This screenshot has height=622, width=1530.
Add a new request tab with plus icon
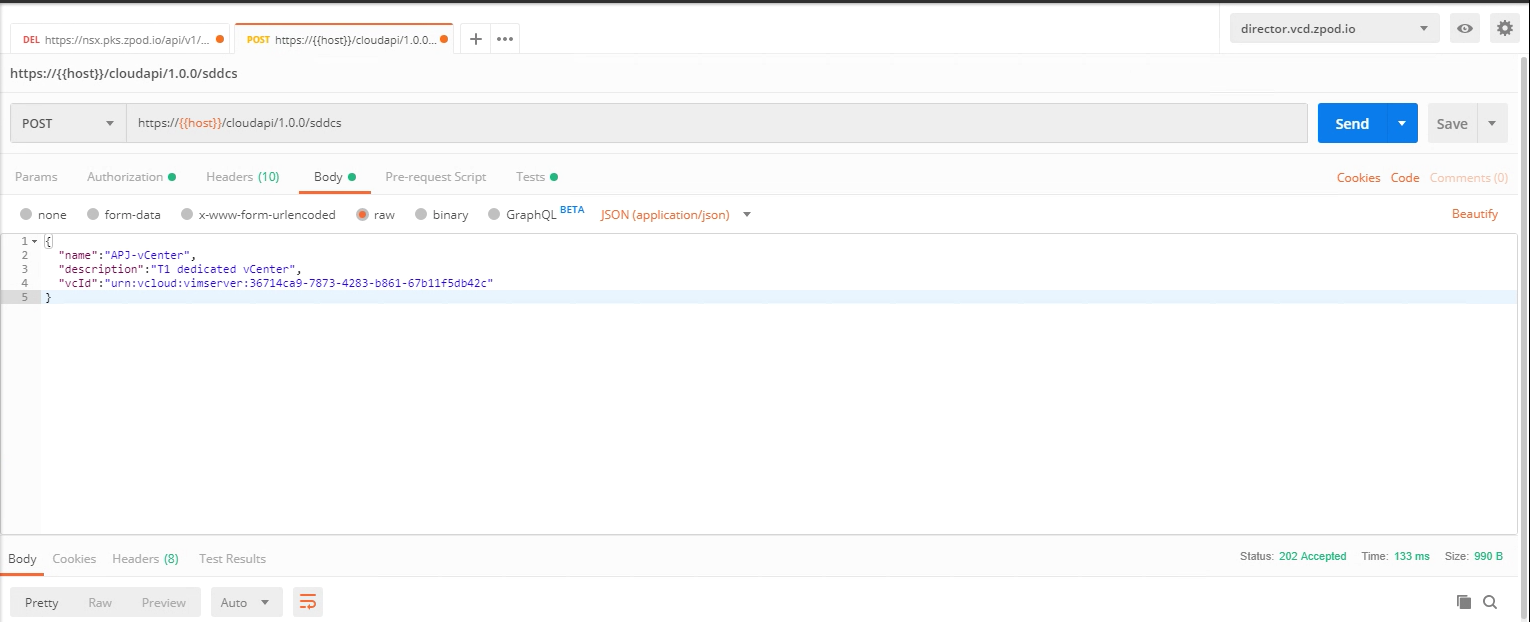(x=476, y=39)
